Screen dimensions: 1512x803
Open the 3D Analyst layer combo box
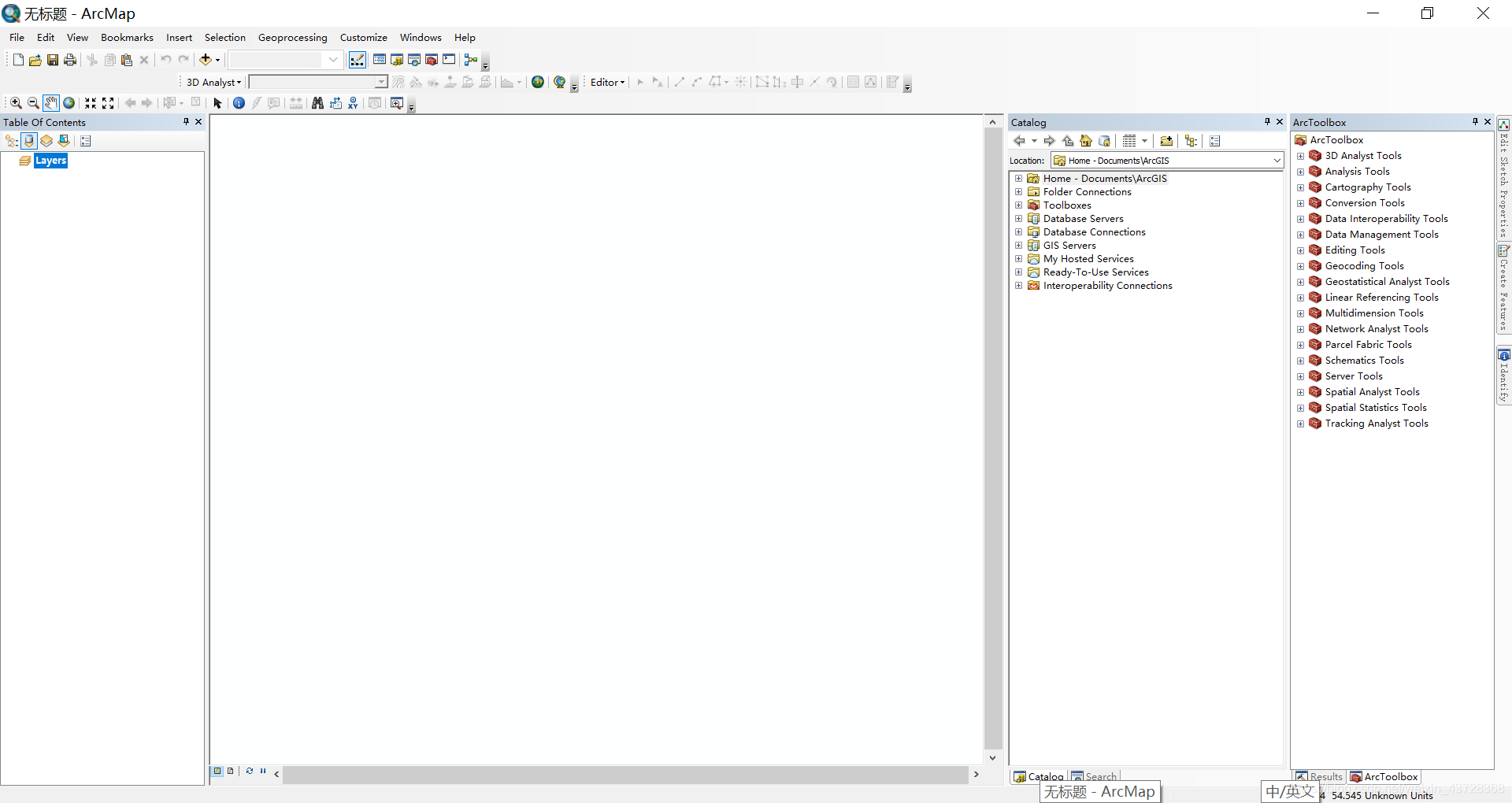(x=318, y=82)
